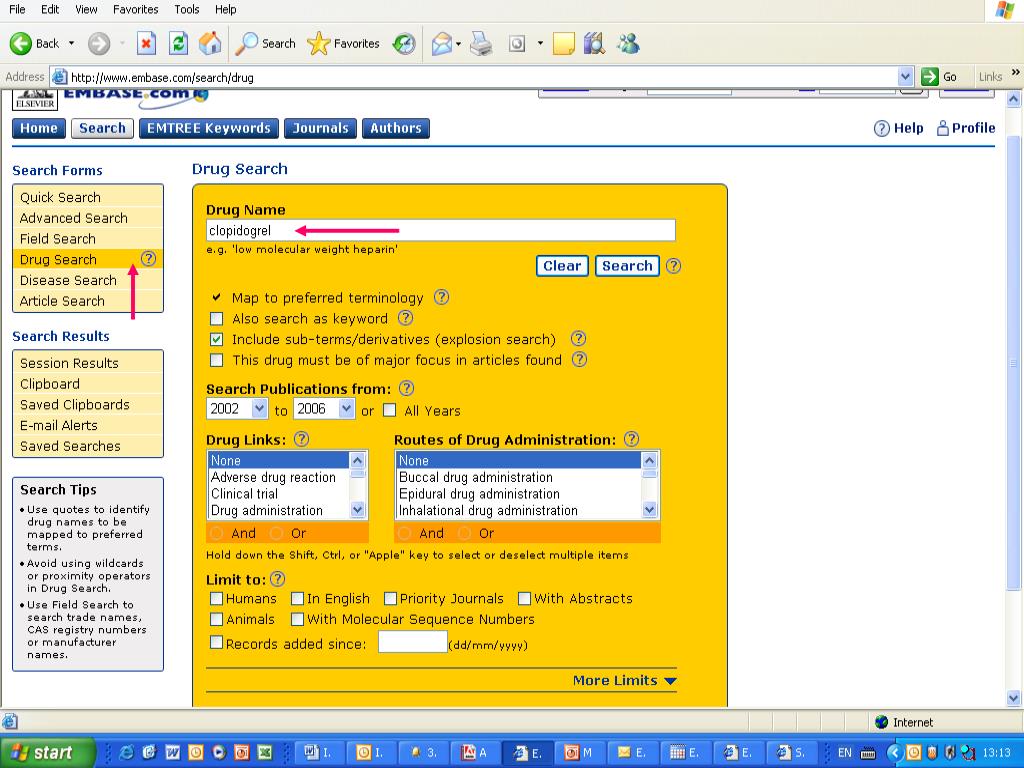Open the Profile link
This screenshot has height=768, width=1024.
click(966, 128)
